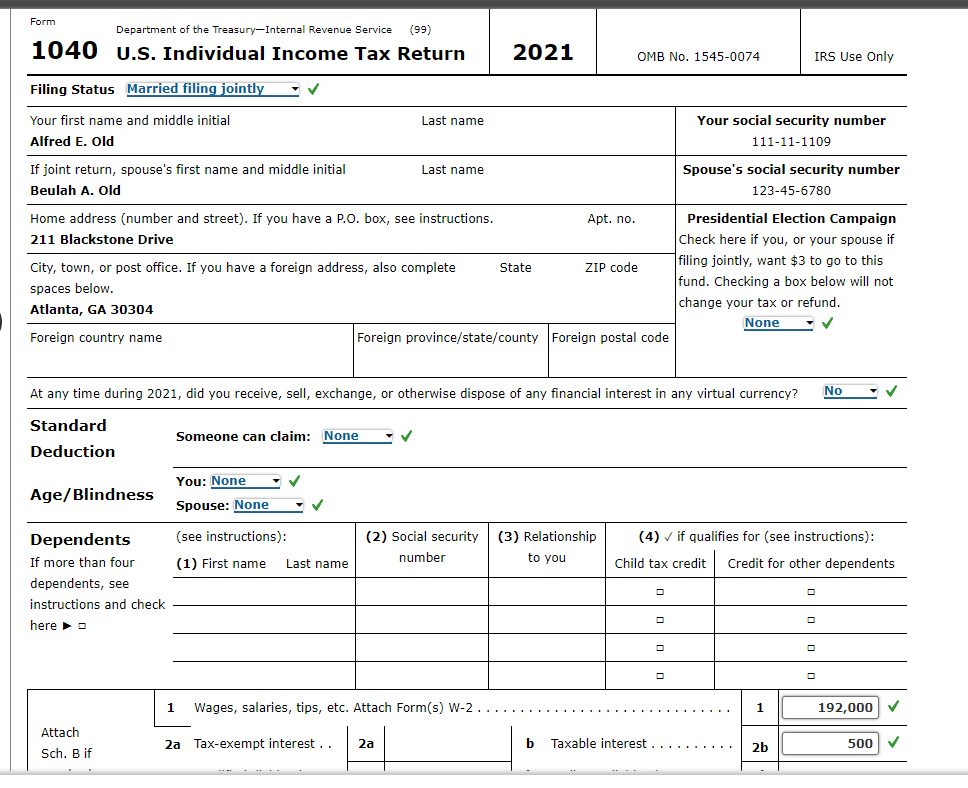Screen dimensions: 968x788
Task: Click the checkmark next to wages amount 192,000
Action: [x=895, y=706]
